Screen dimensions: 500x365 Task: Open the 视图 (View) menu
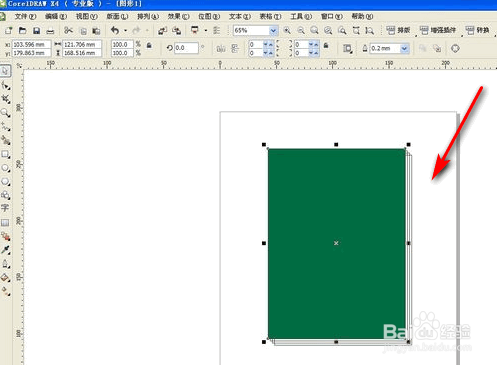tap(87, 16)
